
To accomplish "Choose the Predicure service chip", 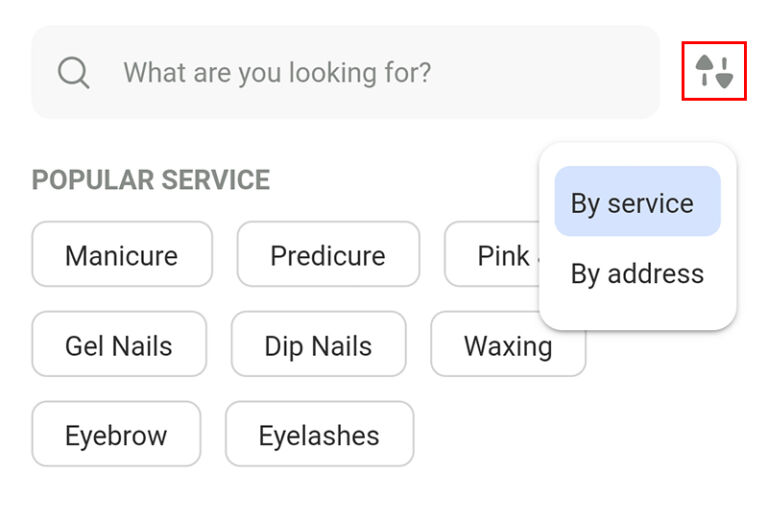I will [328, 254].
